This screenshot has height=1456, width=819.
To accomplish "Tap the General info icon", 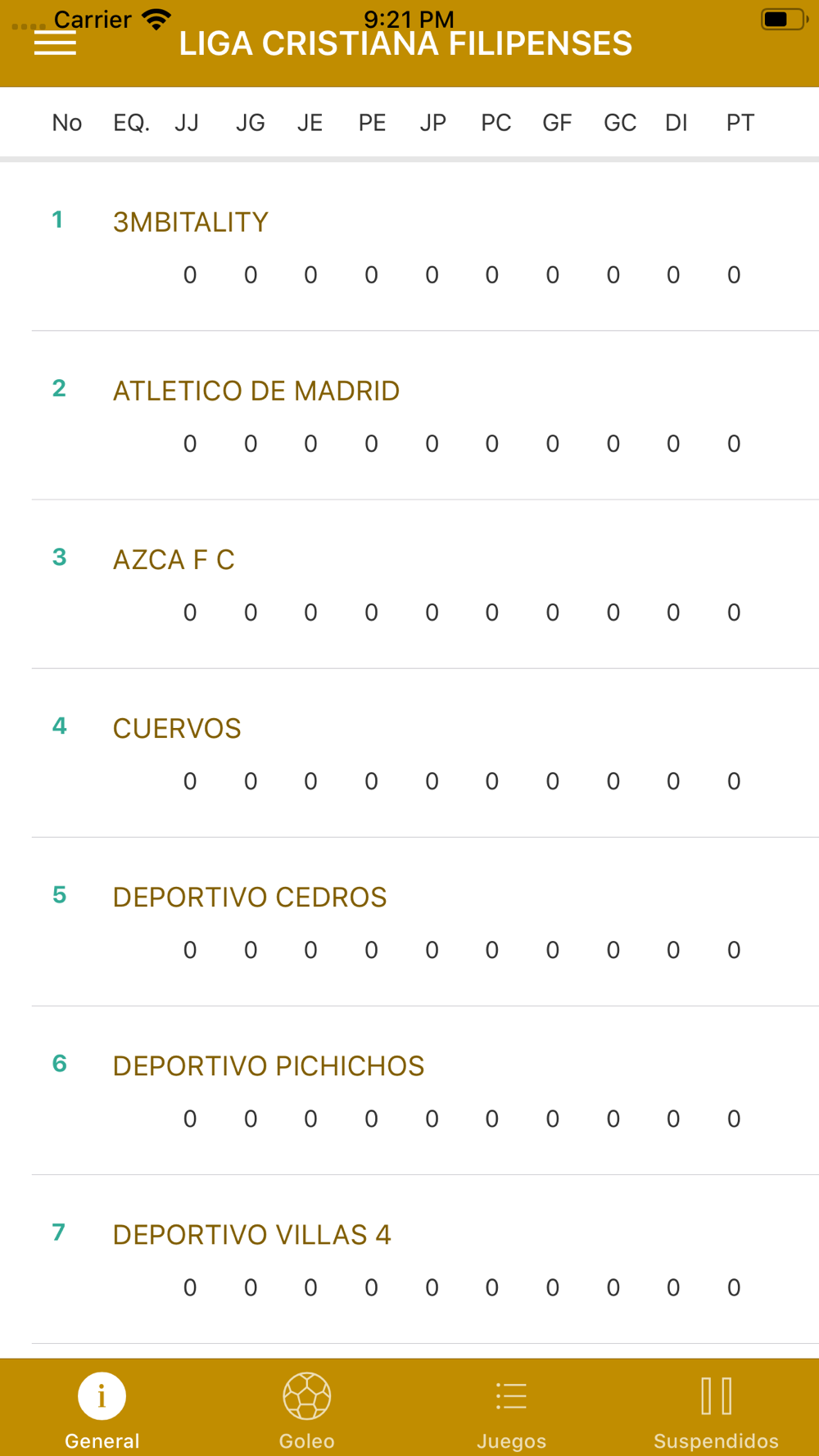I will [102, 1396].
